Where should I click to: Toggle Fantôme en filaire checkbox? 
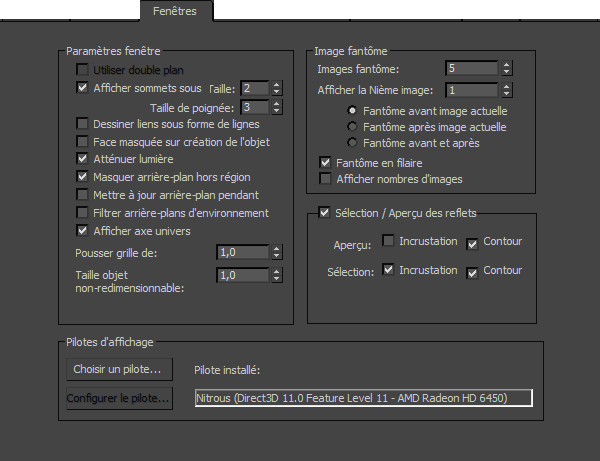click(x=325, y=163)
